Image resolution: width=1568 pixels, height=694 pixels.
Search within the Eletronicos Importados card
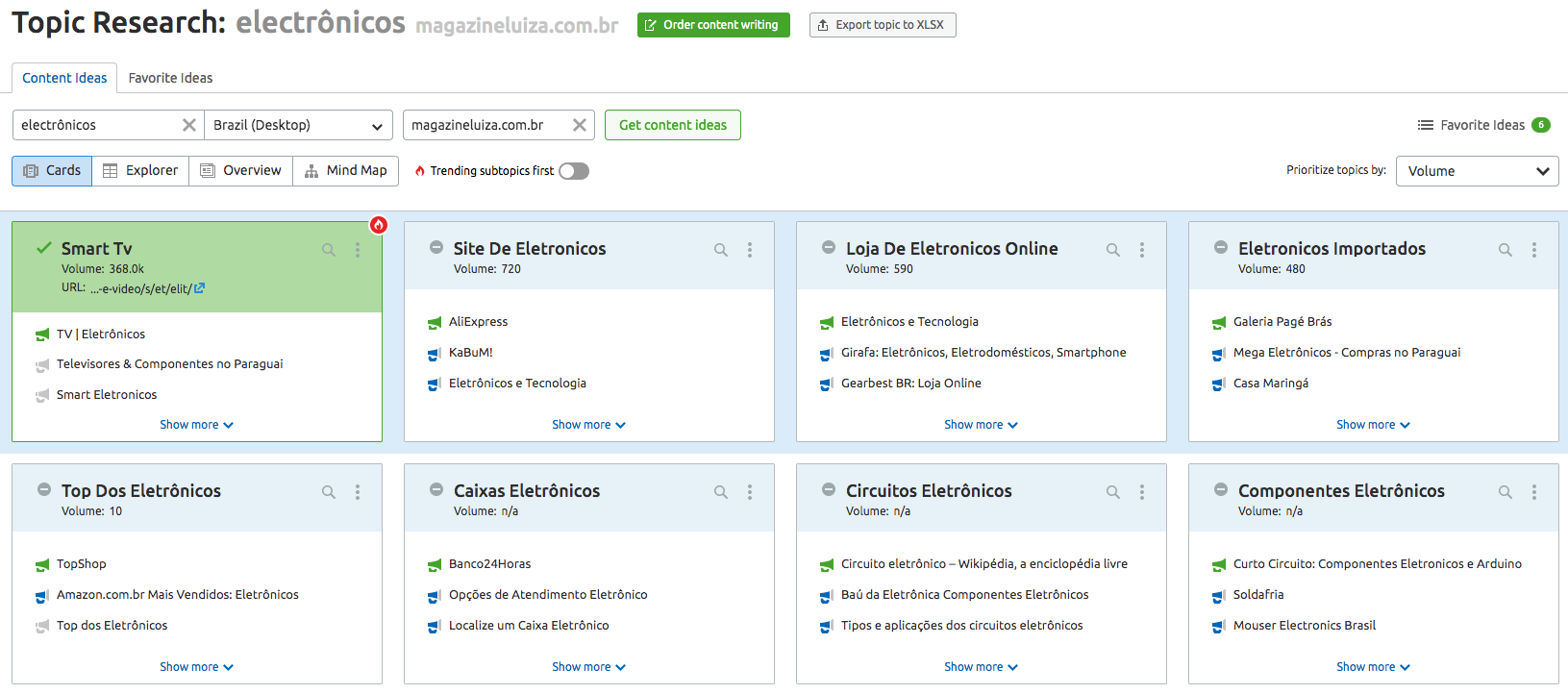pyautogui.click(x=1506, y=250)
